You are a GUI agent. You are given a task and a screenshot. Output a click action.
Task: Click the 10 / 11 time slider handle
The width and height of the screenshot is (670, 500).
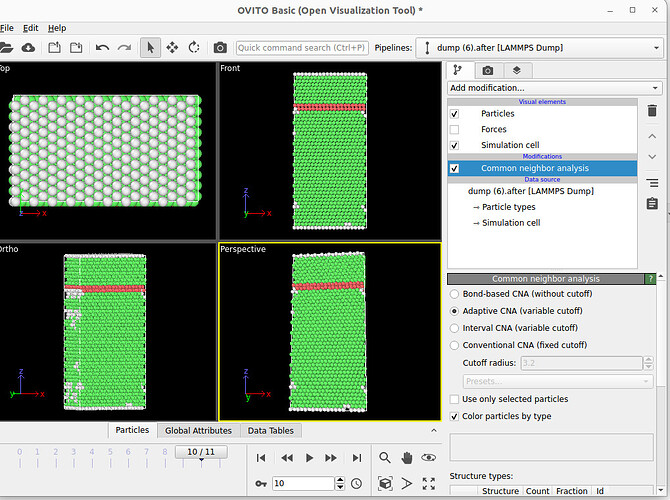(201, 452)
